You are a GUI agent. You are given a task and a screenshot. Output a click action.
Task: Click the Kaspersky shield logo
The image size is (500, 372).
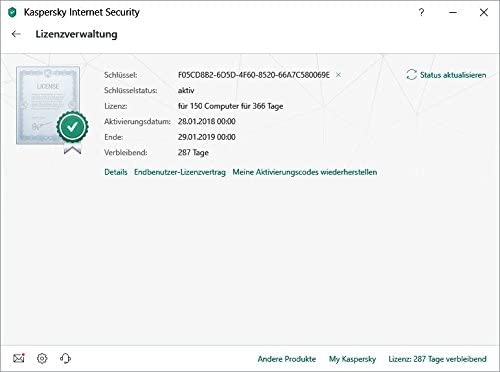tap(12, 13)
